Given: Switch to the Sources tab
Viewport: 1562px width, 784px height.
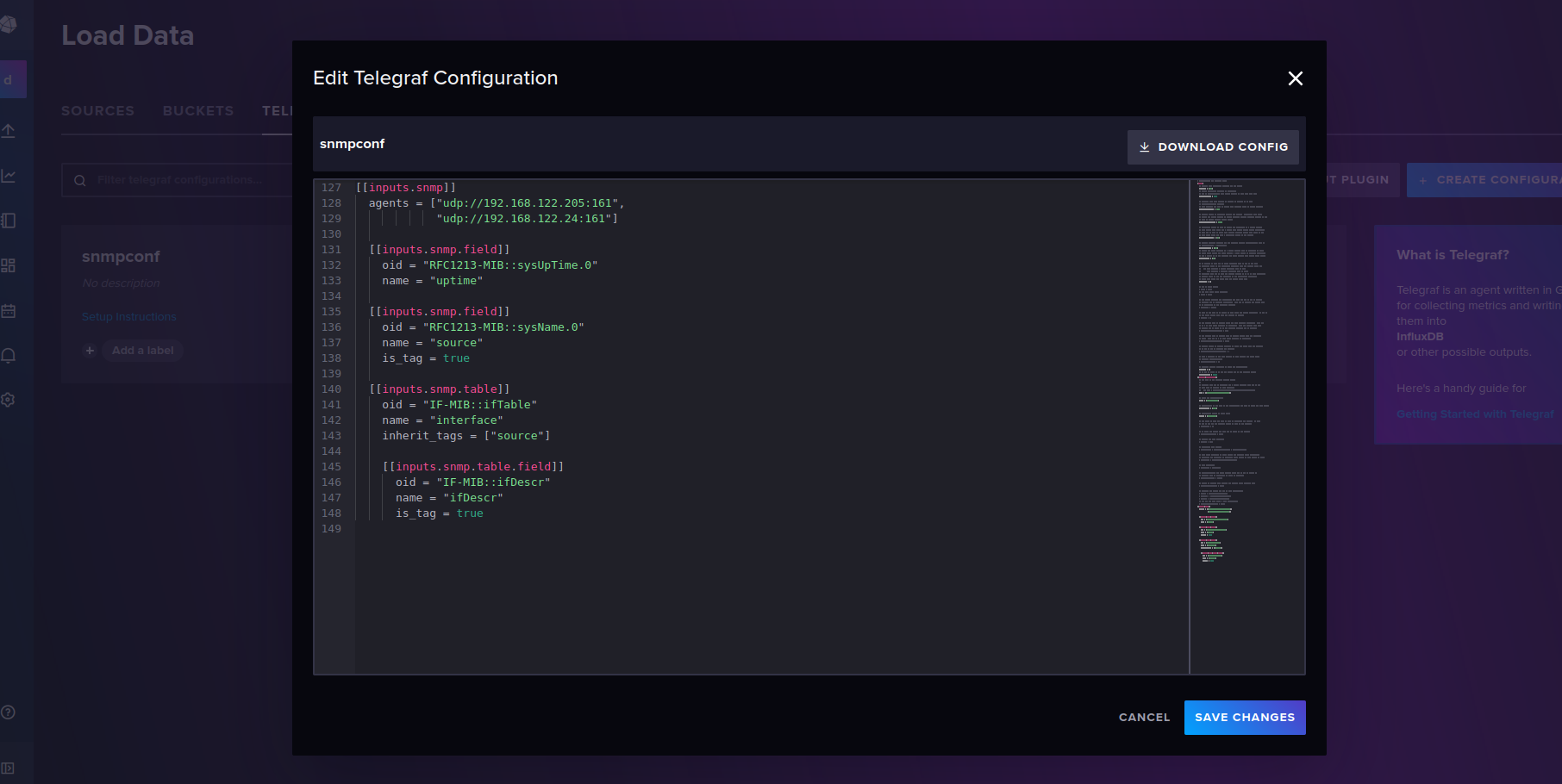Looking at the screenshot, I should (97, 111).
